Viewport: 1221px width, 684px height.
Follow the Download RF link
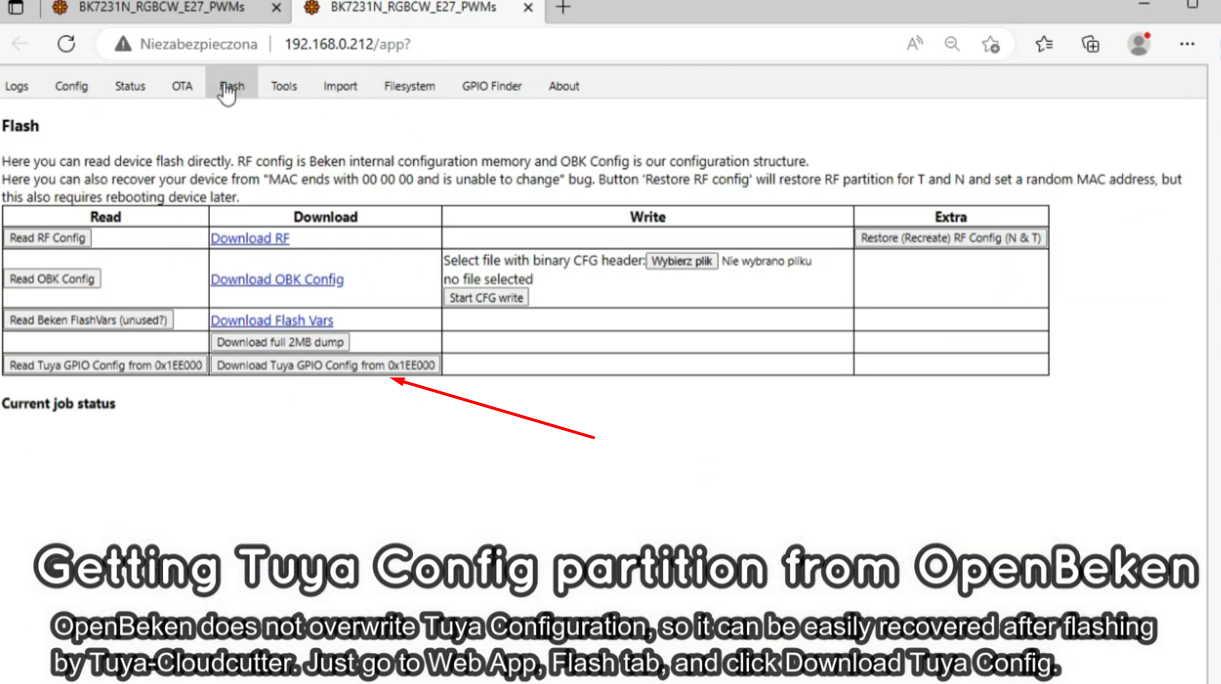[x=250, y=238]
